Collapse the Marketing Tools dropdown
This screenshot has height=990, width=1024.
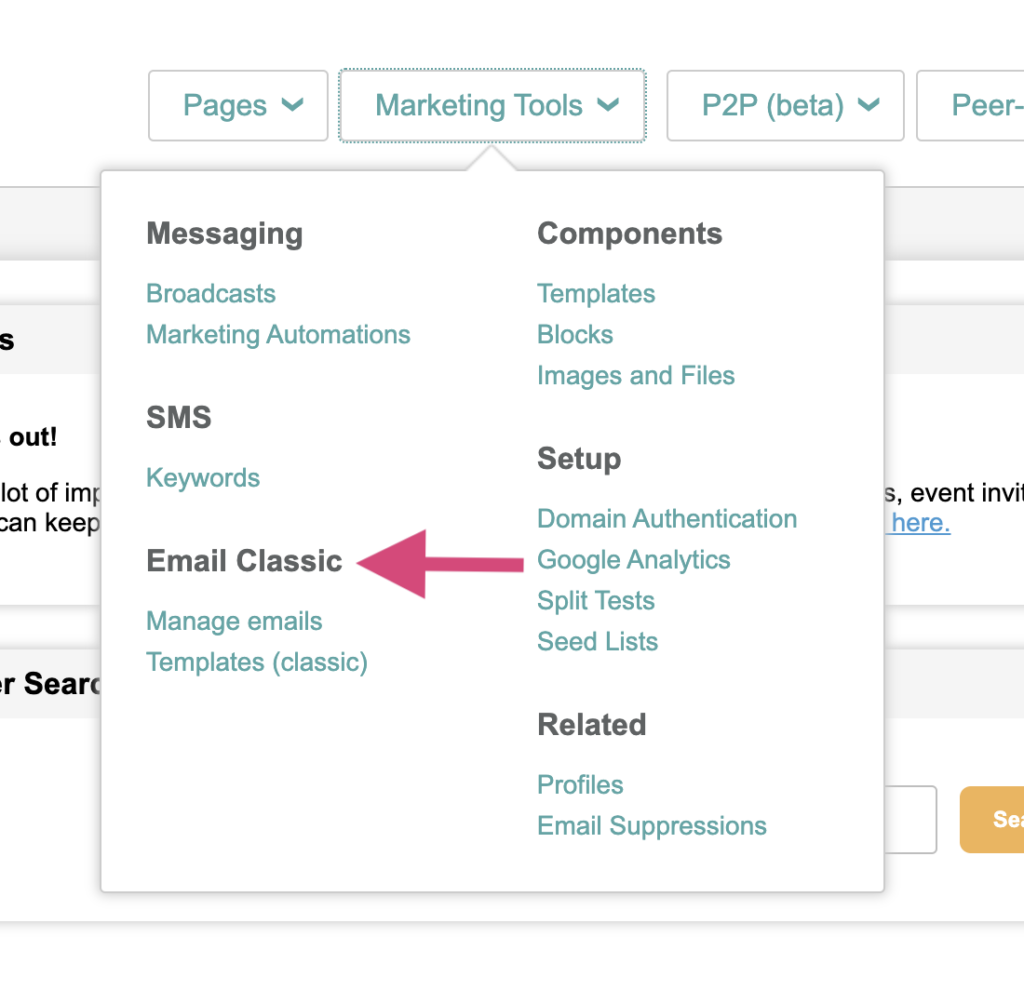click(492, 105)
